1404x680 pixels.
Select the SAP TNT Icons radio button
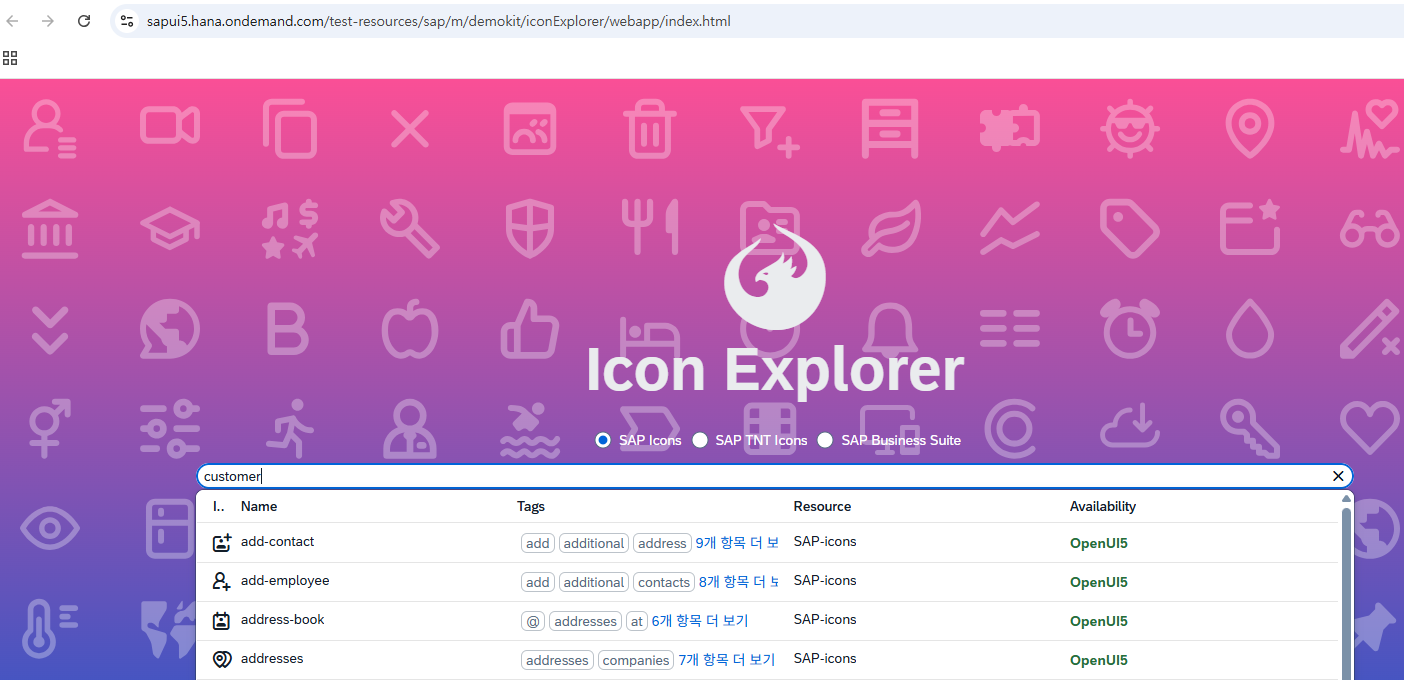coord(700,440)
